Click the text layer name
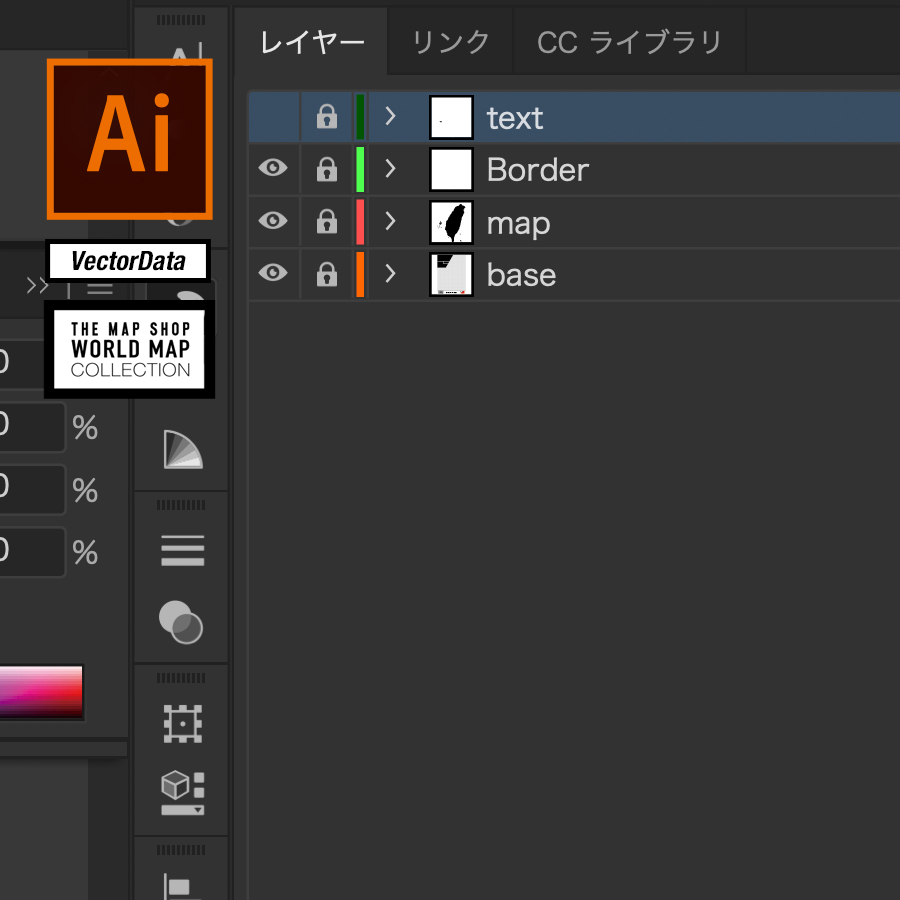 pos(515,118)
